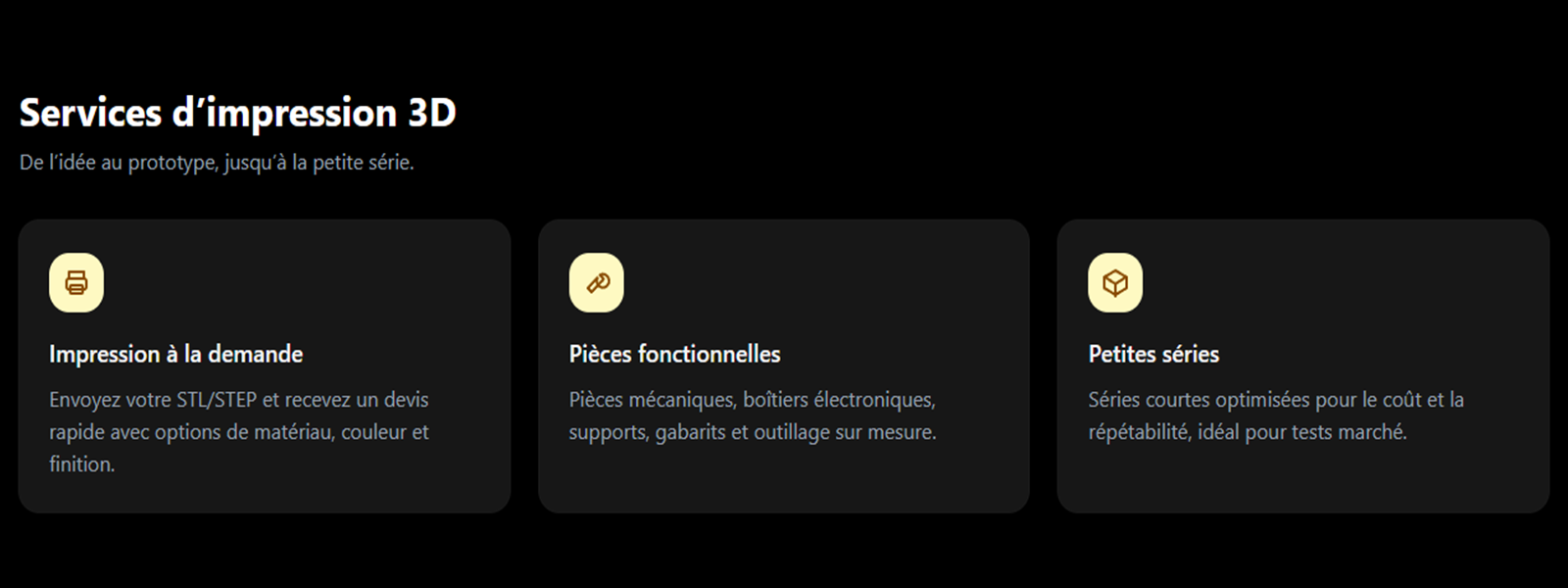
Task: Click the 'Envoyez votre STL/STEP' description line
Action: pyautogui.click(x=238, y=400)
